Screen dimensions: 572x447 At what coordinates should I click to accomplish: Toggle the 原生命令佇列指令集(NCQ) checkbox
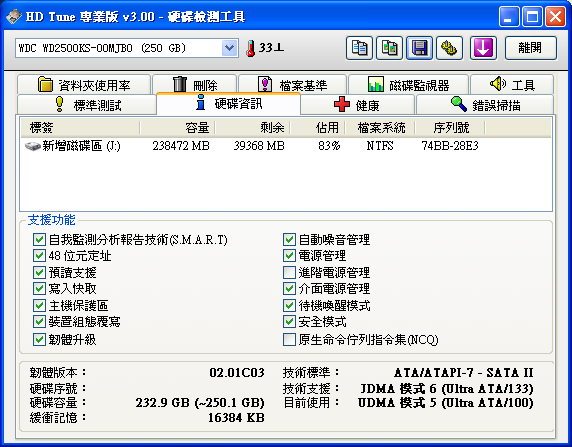pos(289,339)
